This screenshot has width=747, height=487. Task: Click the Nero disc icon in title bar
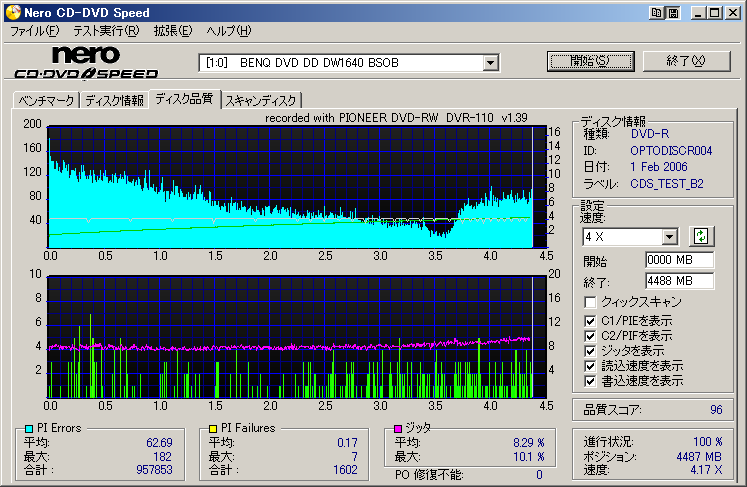point(13,12)
